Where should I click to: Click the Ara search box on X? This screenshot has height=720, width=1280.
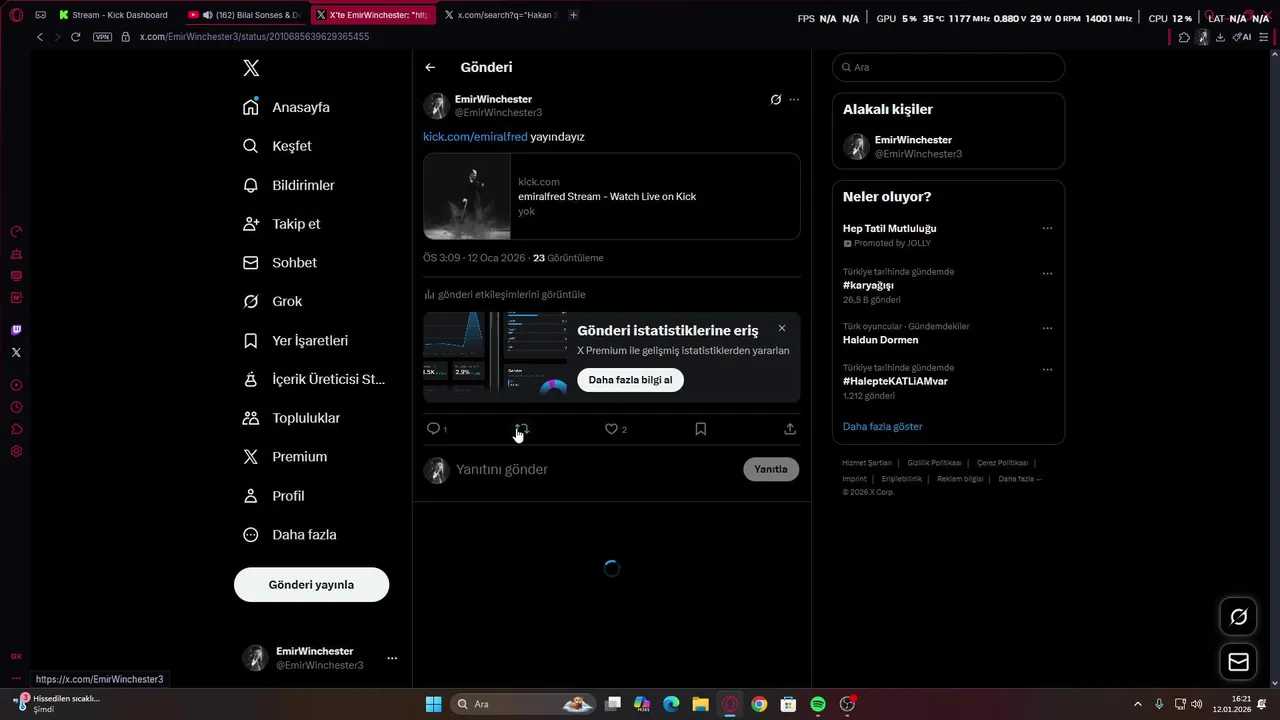948,67
